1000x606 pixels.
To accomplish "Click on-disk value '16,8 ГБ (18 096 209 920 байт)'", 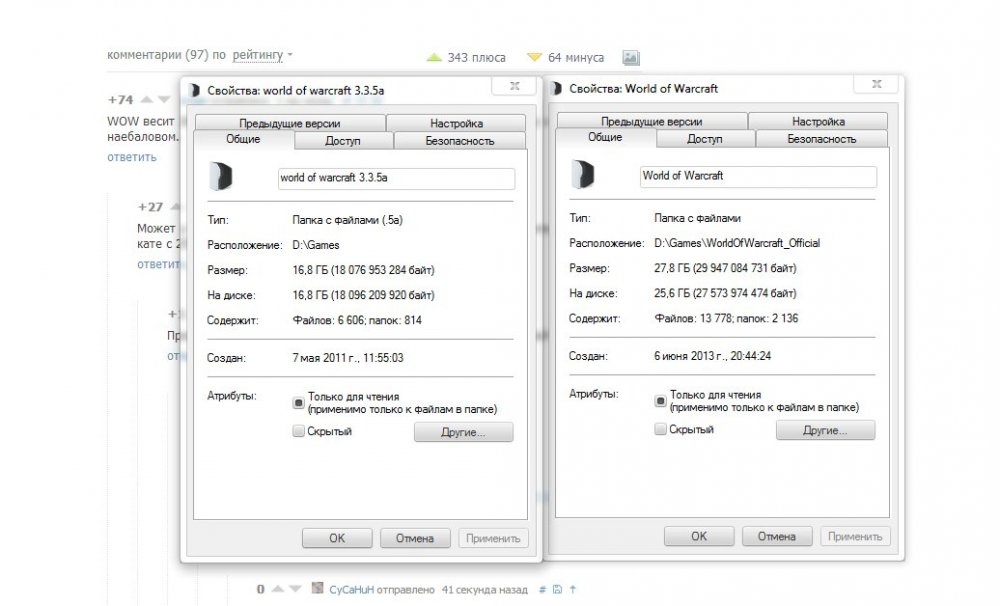I will pyautogui.click(x=364, y=295).
